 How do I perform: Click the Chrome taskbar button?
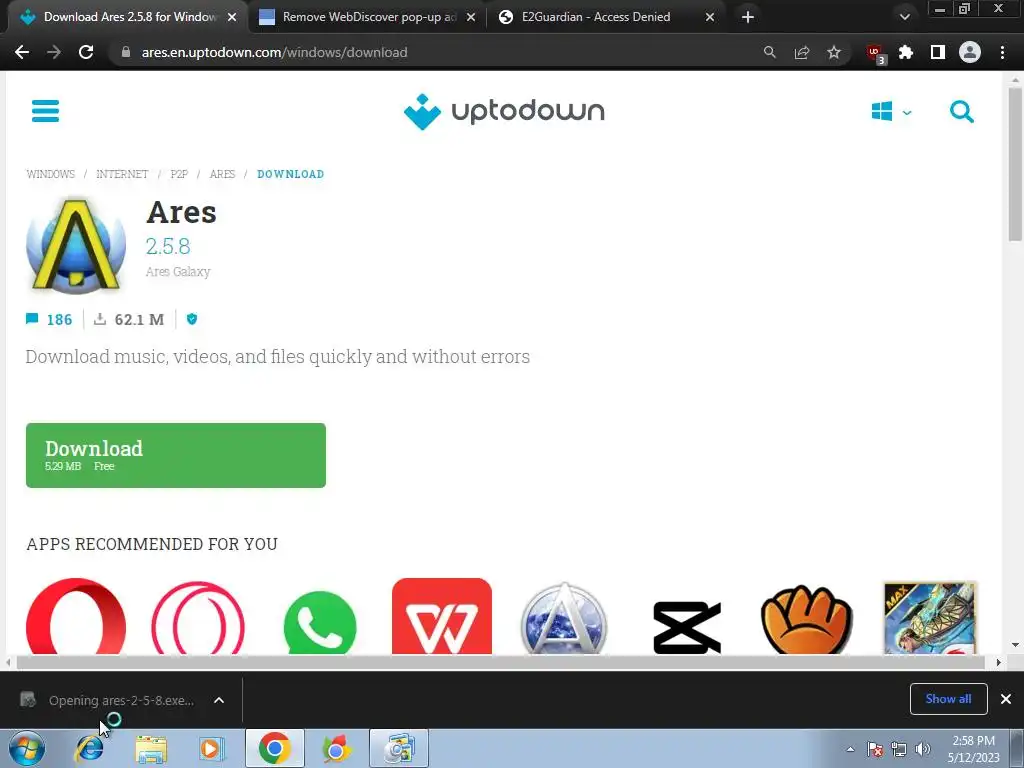(x=275, y=748)
